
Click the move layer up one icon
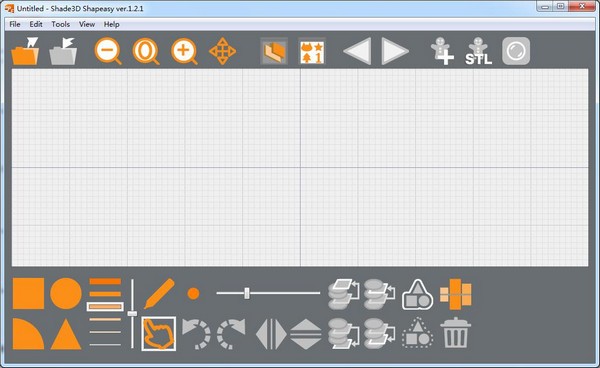pos(380,294)
